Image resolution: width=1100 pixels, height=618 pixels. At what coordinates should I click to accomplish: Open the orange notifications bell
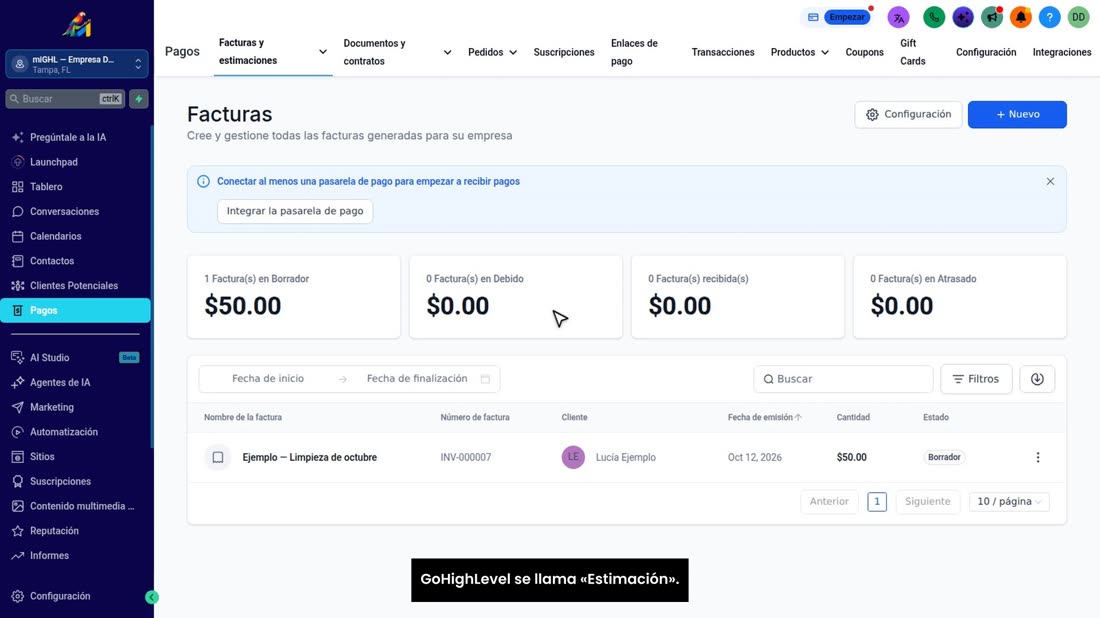(1020, 18)
